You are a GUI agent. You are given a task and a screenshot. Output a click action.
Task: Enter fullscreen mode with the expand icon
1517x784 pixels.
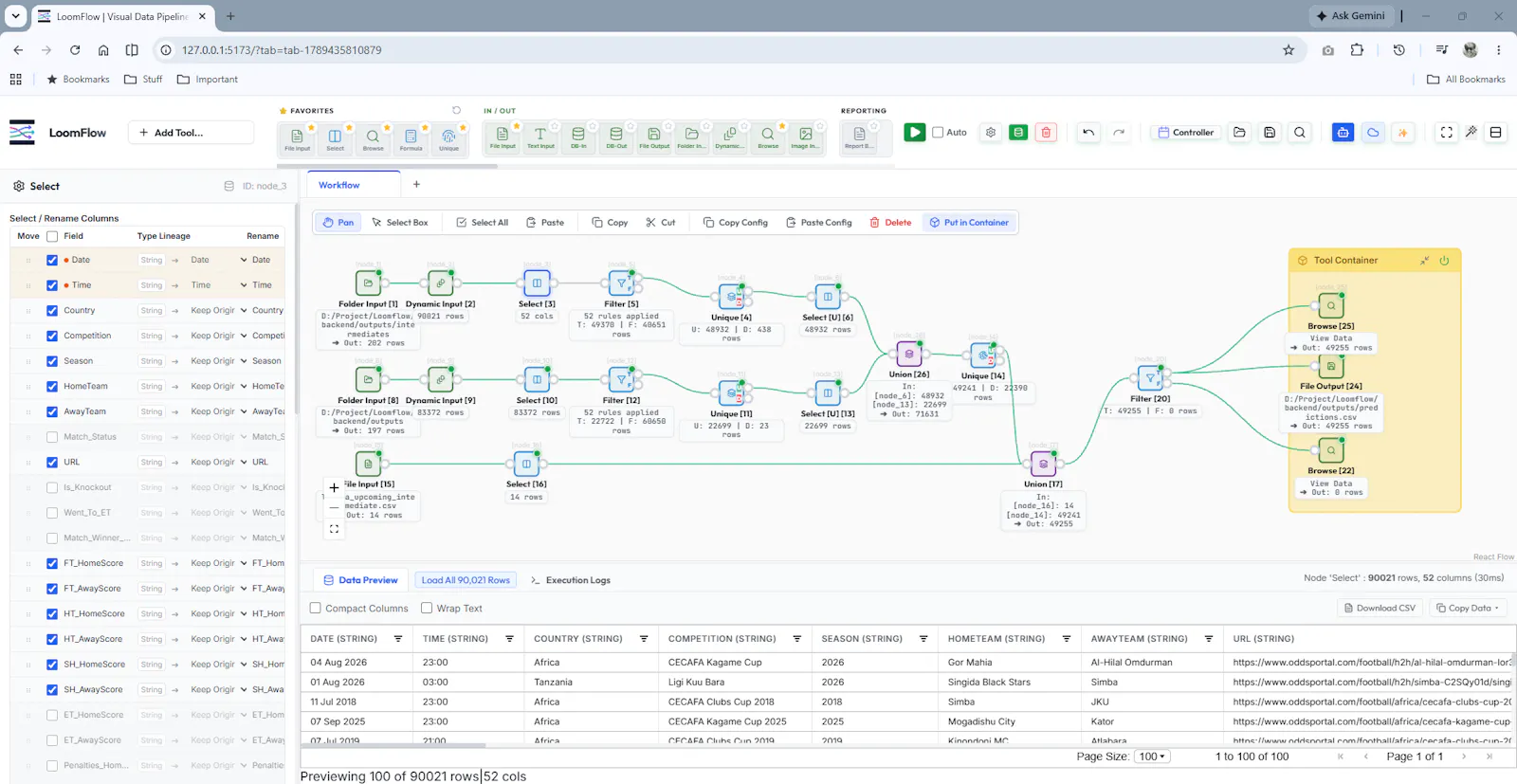click(1446, 133)
